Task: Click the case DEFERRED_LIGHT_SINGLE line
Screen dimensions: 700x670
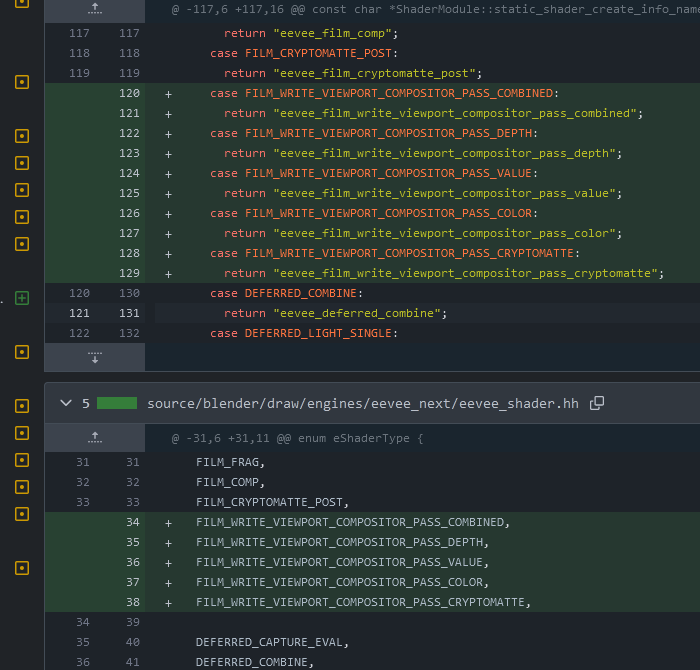Action: pyautogui.click(x=304, y=333)
